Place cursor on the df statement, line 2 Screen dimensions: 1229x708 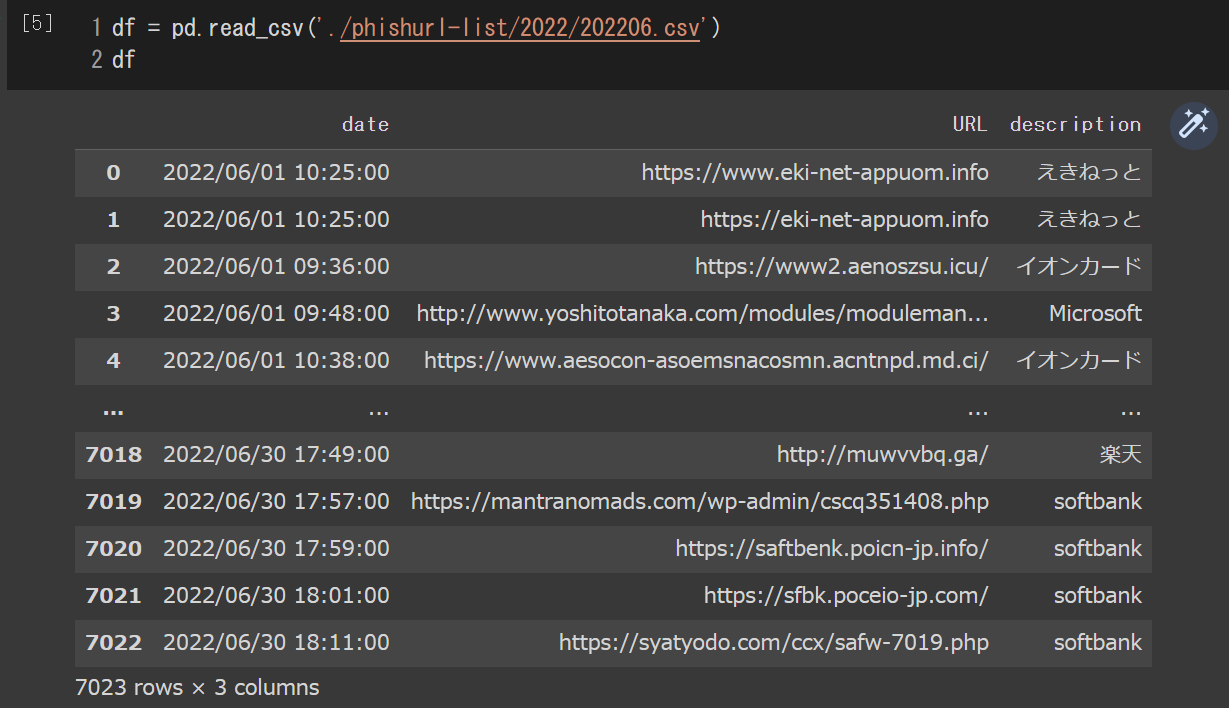(123, 58)
